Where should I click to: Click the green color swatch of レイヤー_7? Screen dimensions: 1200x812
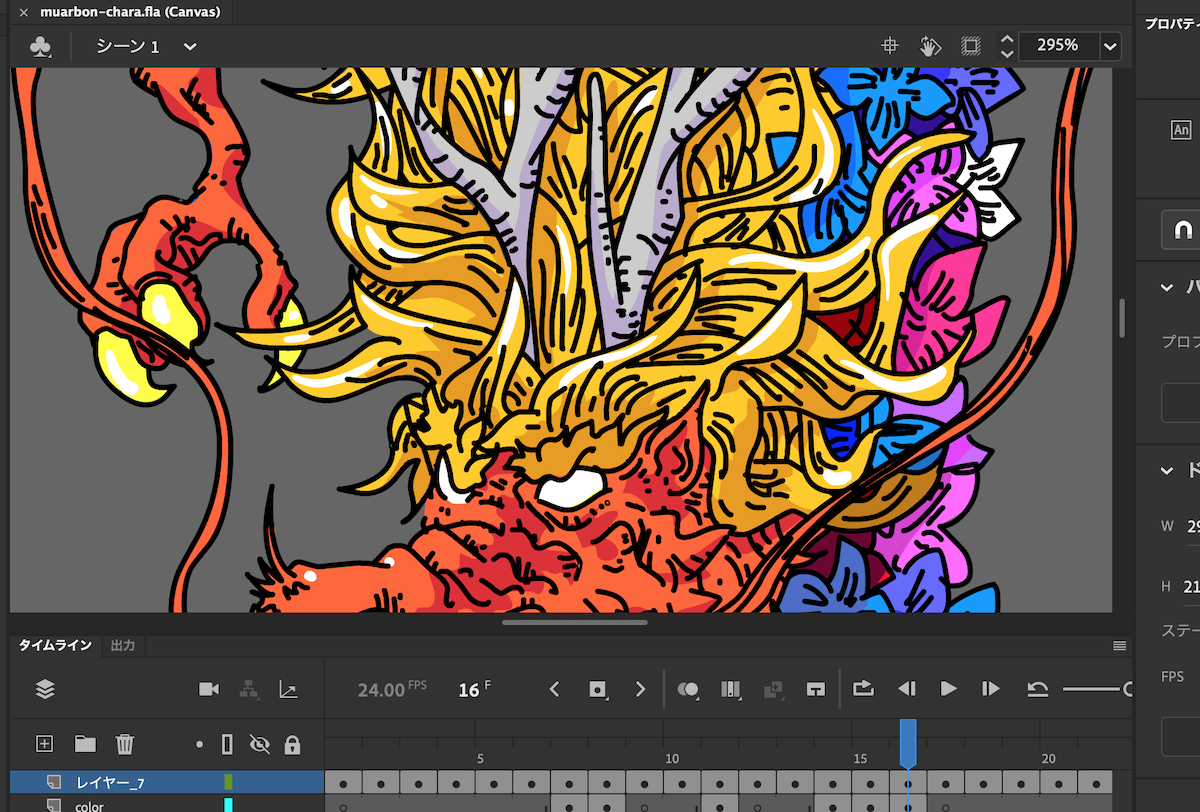click(x=228, y=782)
